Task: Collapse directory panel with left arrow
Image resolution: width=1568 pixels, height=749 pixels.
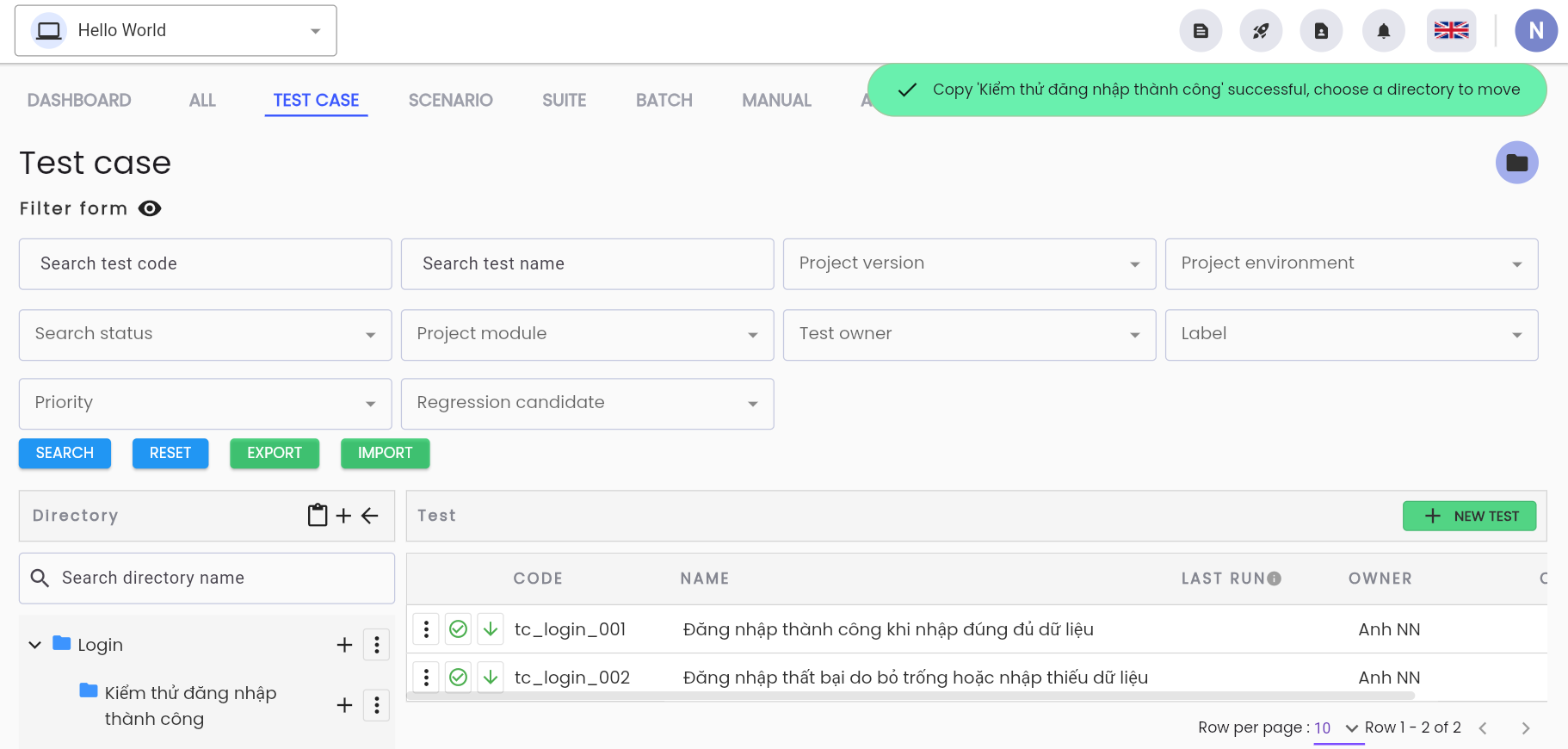Action: click(370, 516)
